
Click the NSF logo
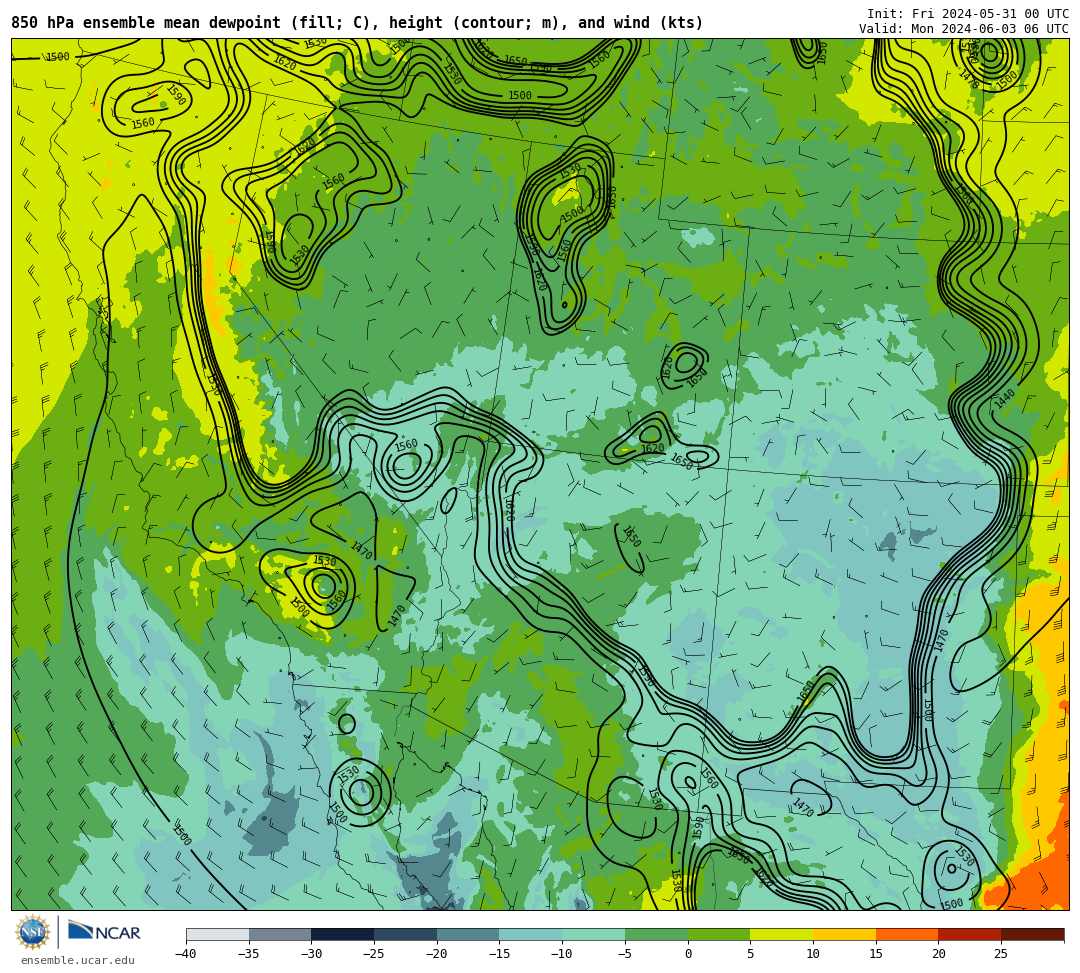pyautogui.click(x=32, y=932)
